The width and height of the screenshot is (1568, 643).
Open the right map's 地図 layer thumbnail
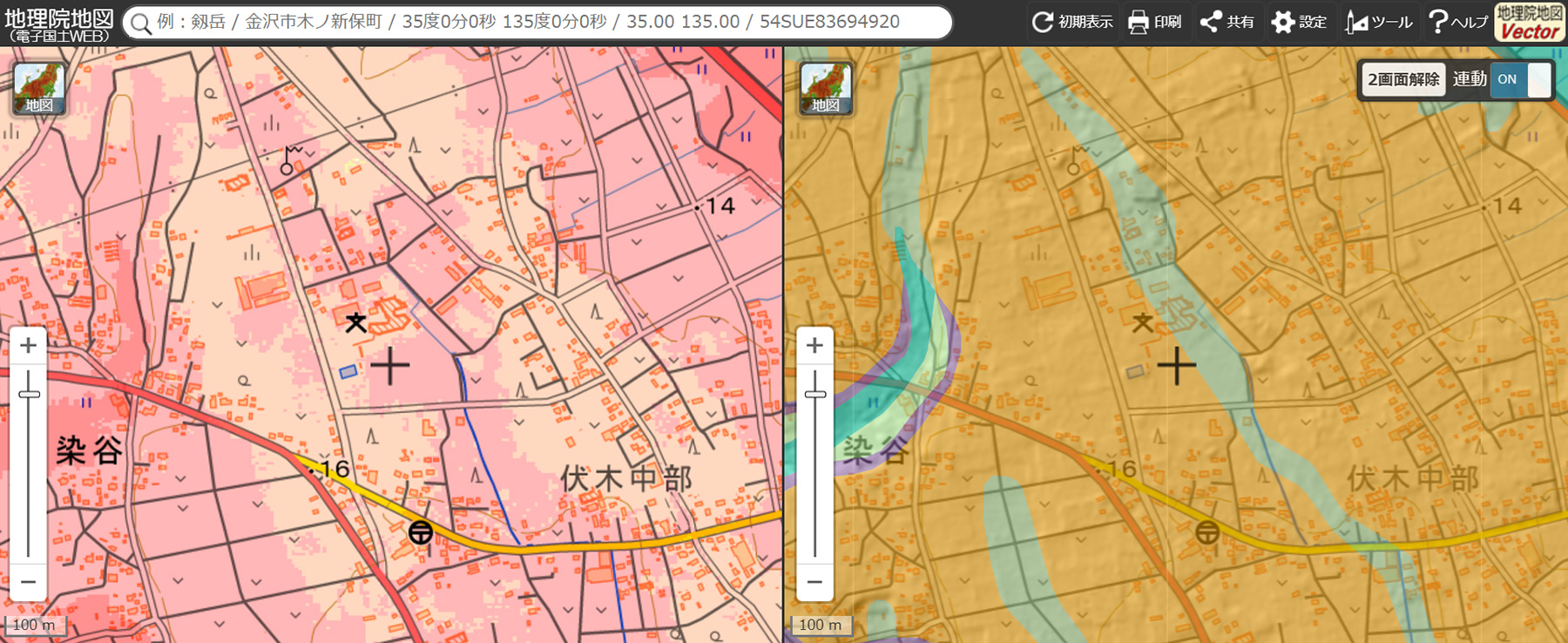826,89
